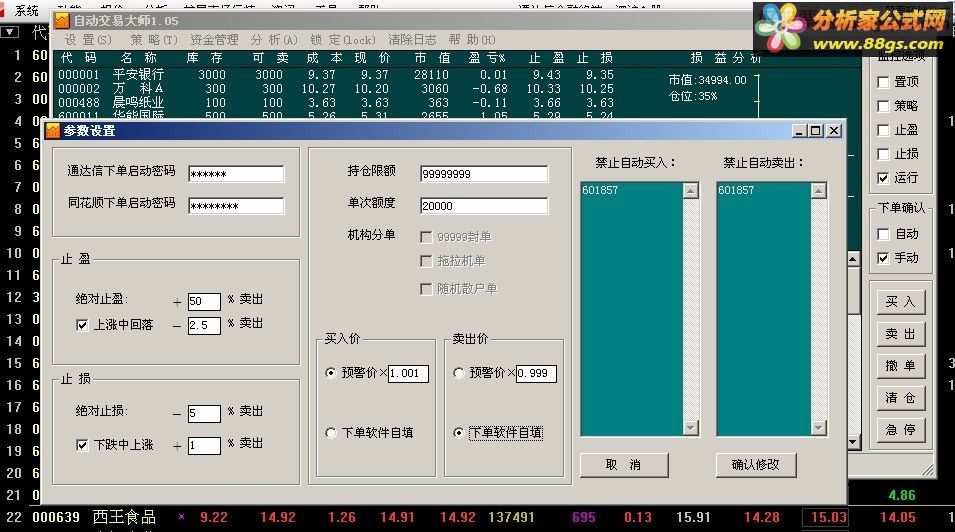The image size is (955, 532).
Task: Open the 策略(T) menu
Action: coord(153,40)
